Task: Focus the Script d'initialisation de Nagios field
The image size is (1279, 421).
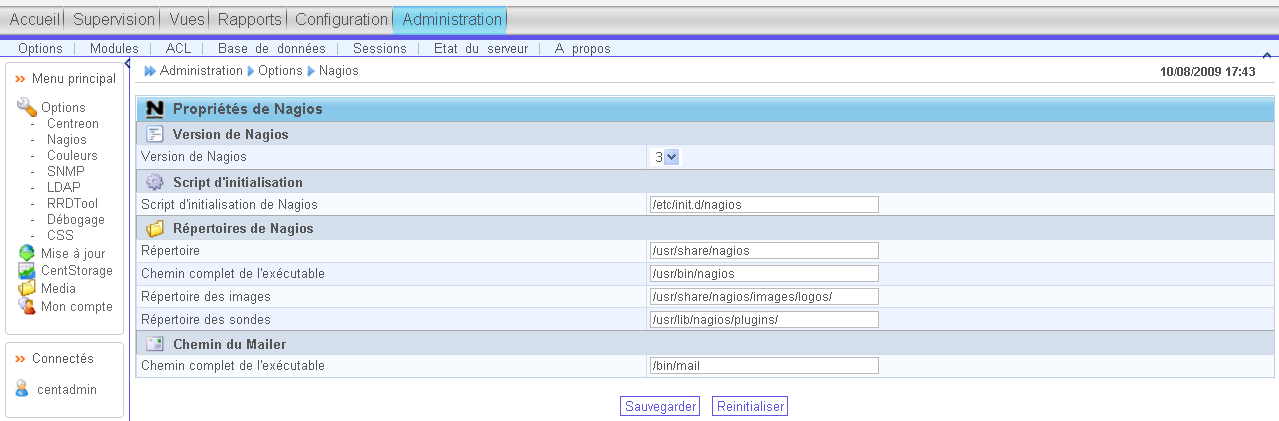Action: click(763, 205)
